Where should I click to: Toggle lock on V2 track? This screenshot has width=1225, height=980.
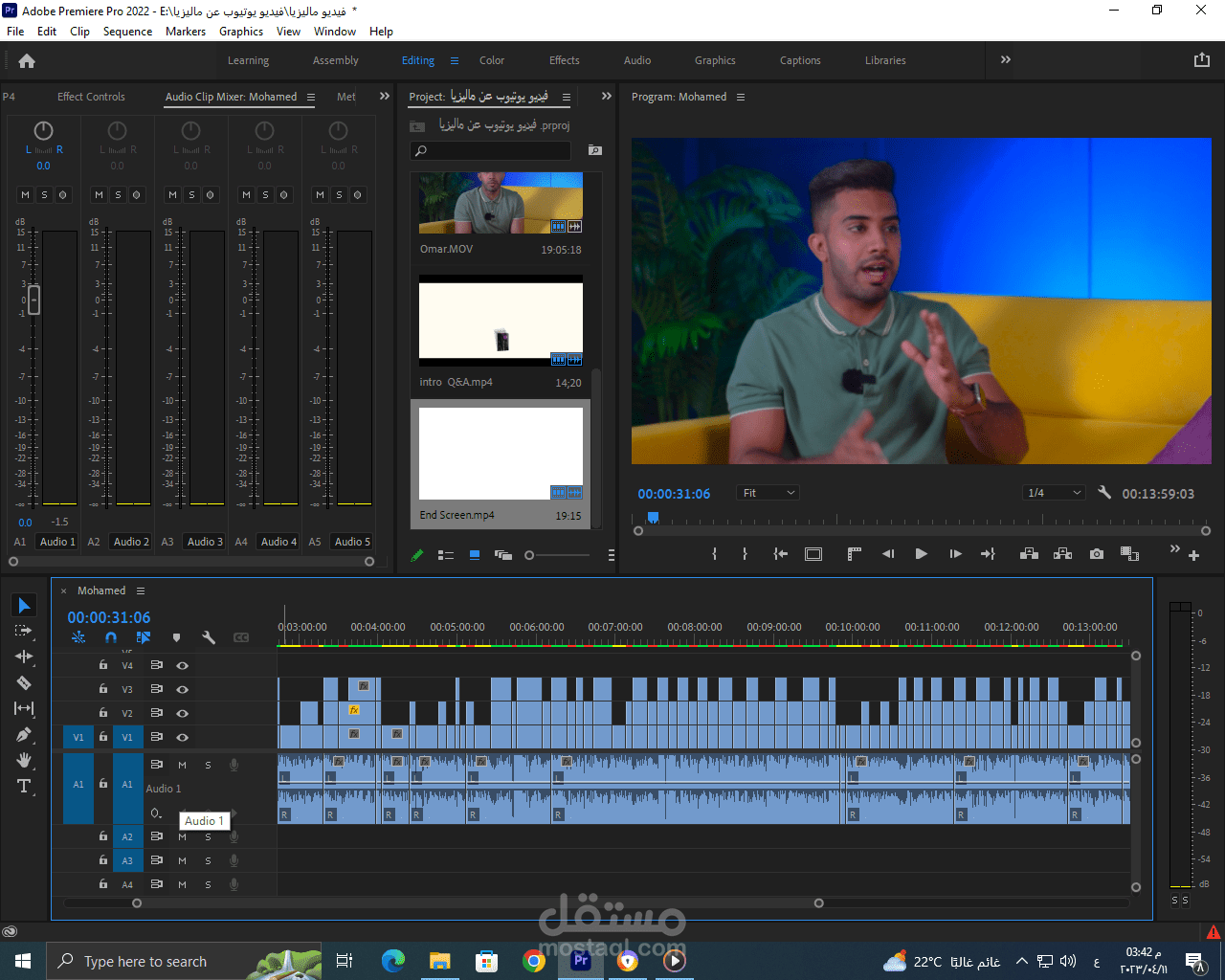(x=103, y=713)
